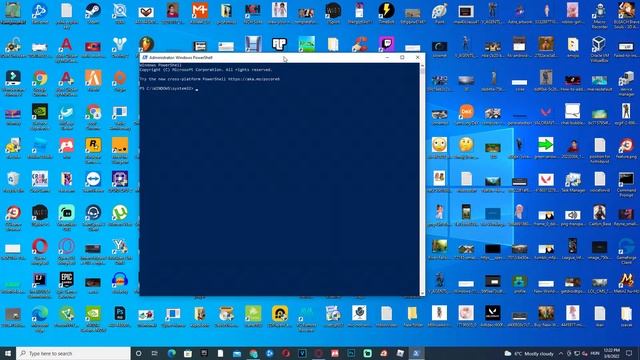Open the PowerShell window system menu icon
Viewport: 640px width, 360px height.
click(144, 58)
